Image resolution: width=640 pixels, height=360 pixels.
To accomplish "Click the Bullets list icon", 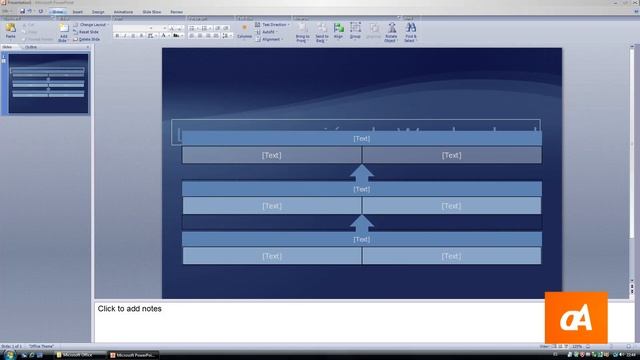I will pos(193,28).
